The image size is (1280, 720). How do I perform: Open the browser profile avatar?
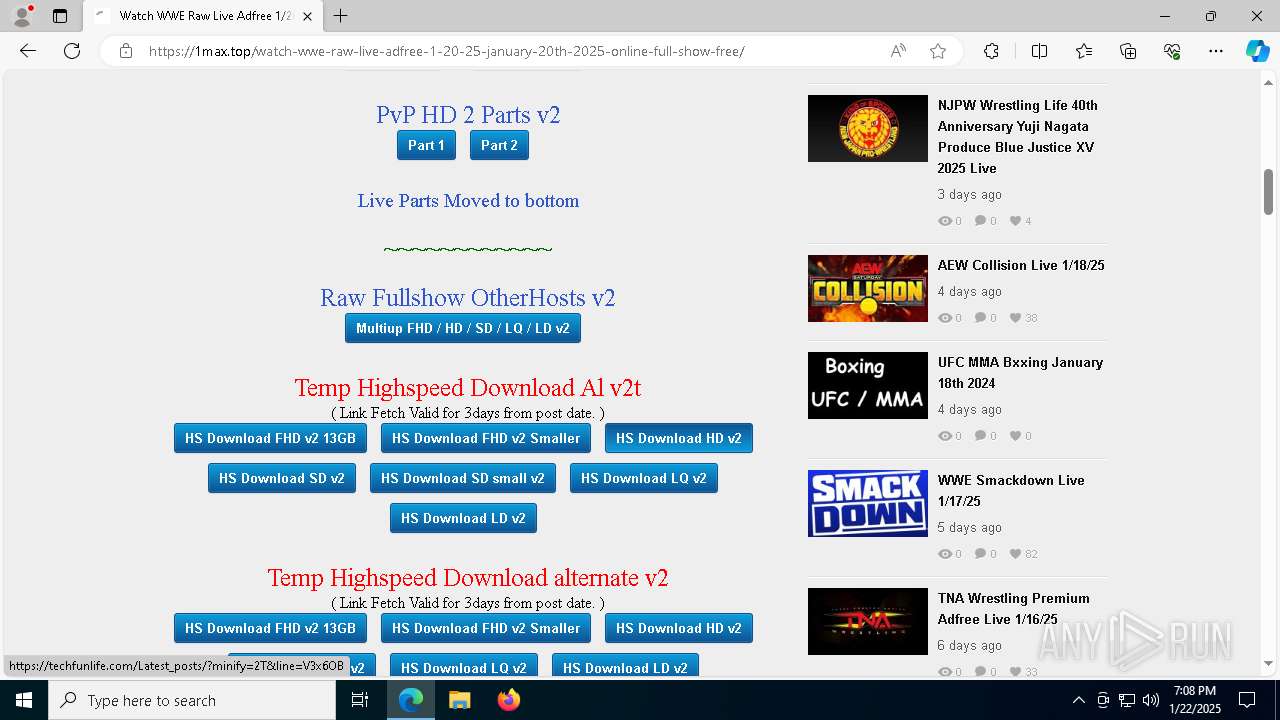pos(22,16)
